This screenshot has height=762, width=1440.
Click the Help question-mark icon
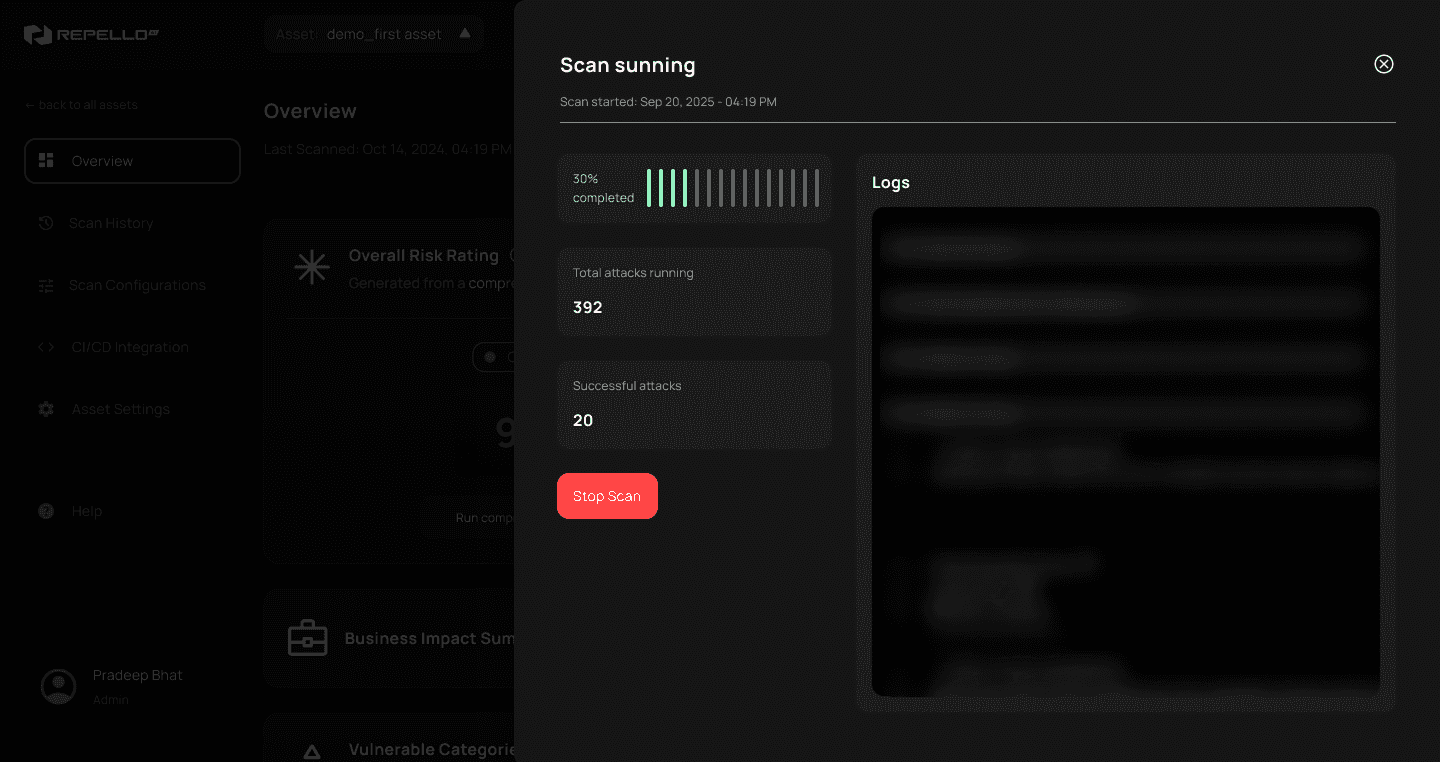click(x=46, y=511)
